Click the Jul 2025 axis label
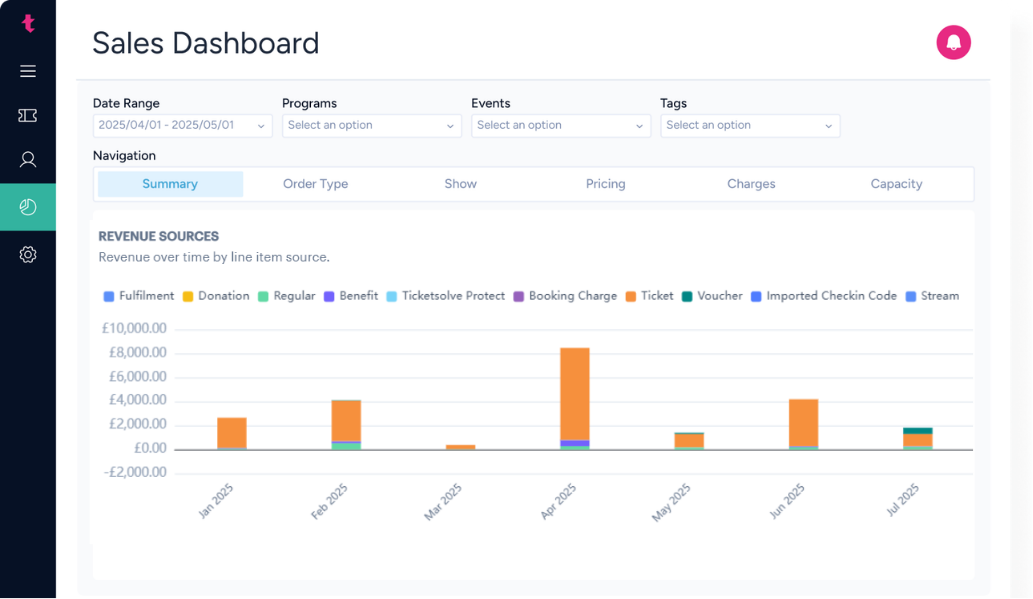This screenshot has height=599, width=1033. [903, 500]
